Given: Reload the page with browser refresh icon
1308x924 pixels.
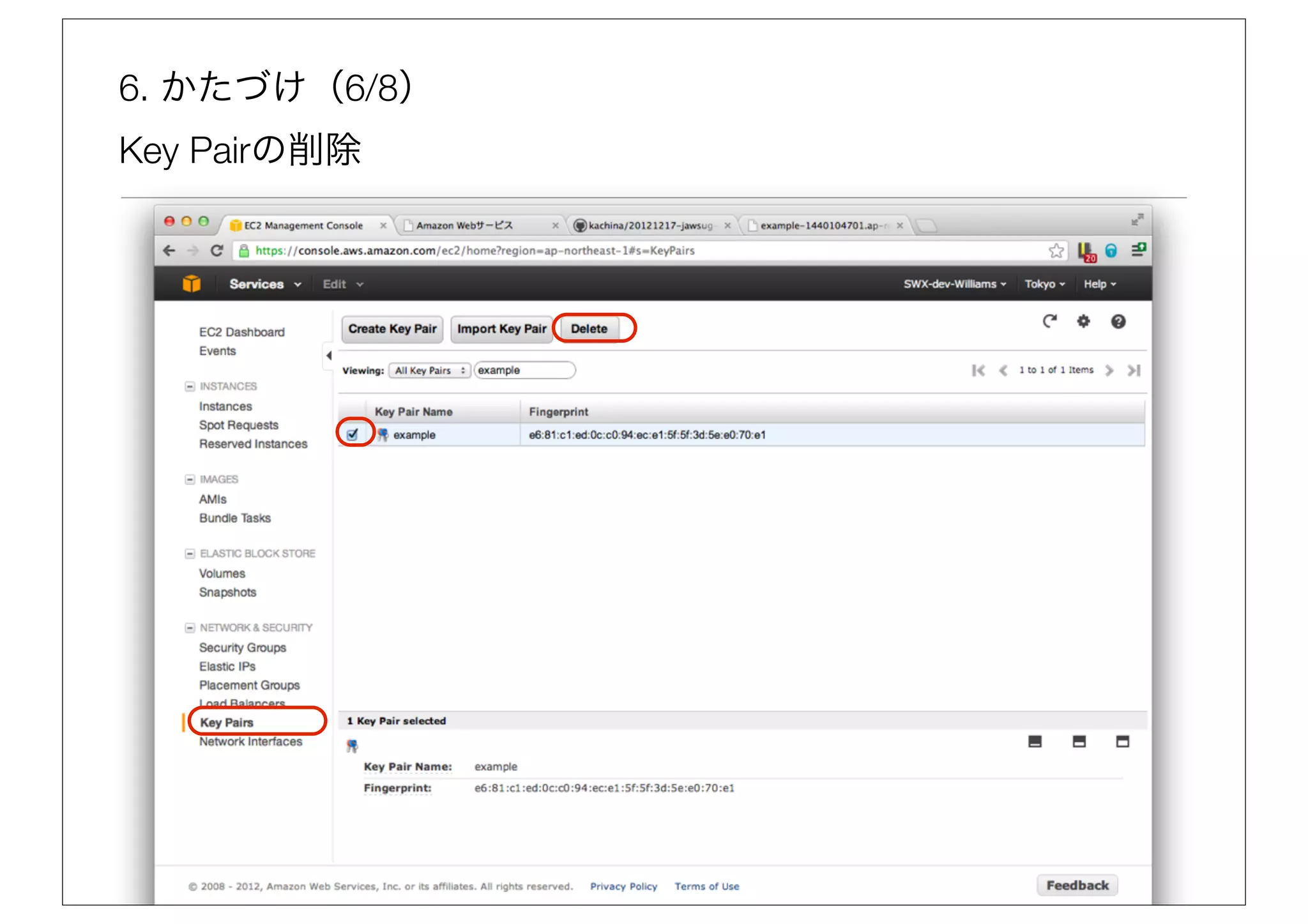Looking at the screenshot, I should pyautogui.click(x=217, y=250).
